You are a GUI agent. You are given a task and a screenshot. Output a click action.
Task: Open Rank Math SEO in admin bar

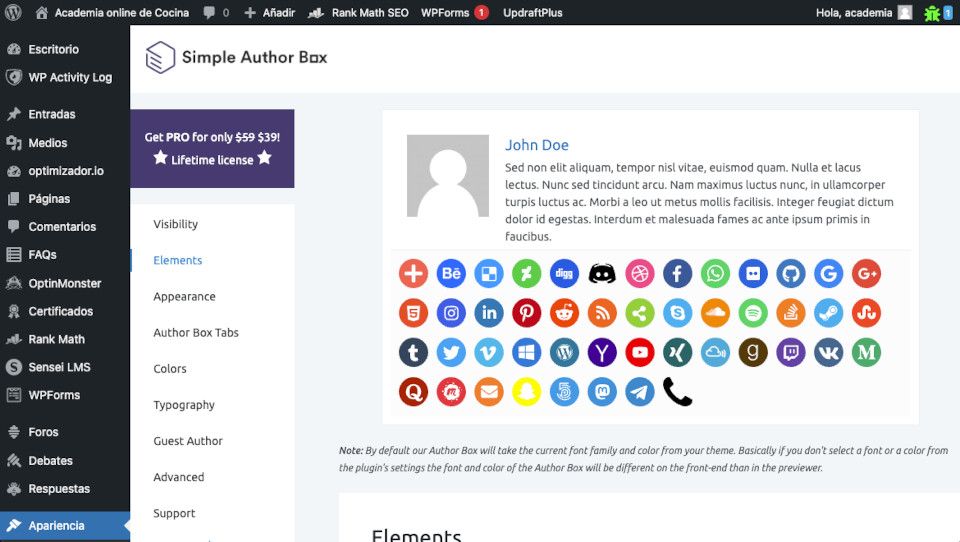[358, 12]
